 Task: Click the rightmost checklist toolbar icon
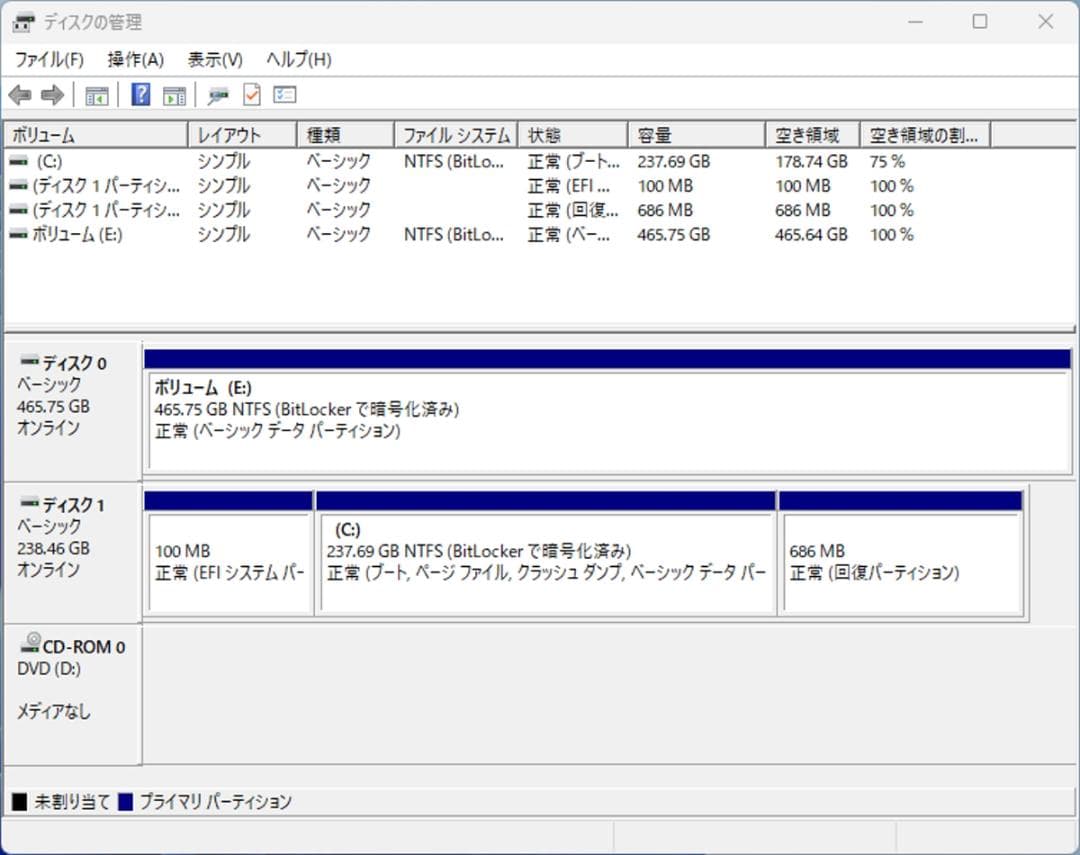click(285, 94)
